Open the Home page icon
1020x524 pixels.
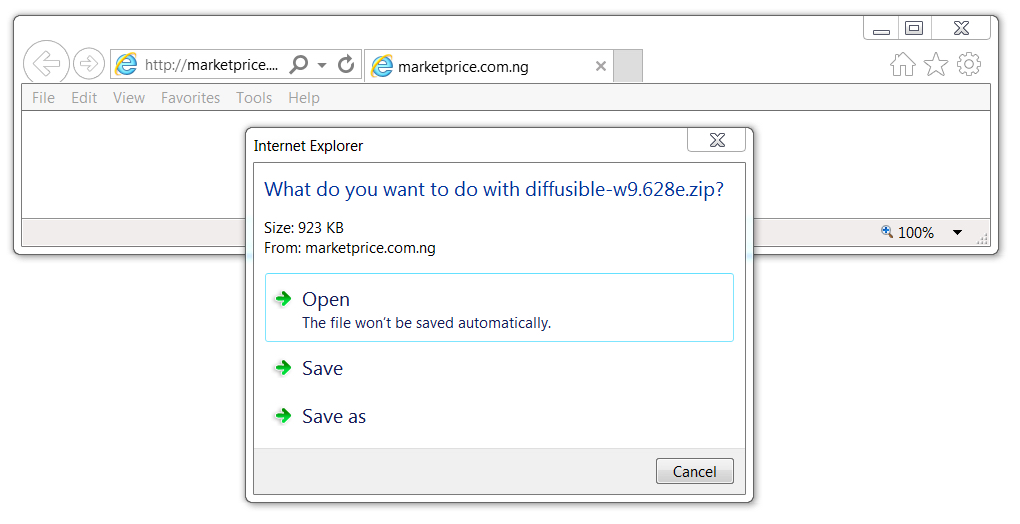tap(902, 64)
